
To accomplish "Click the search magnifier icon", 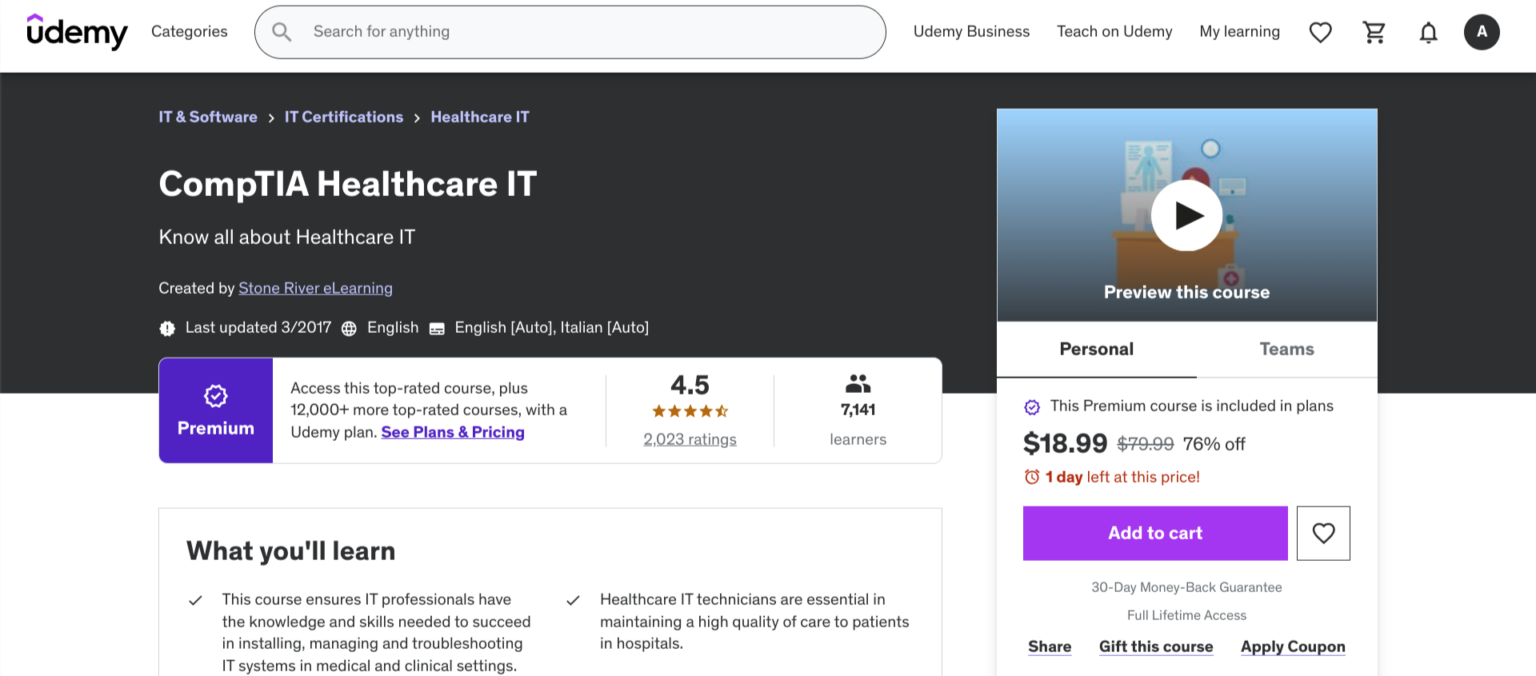I will click(x=281, y=31).
